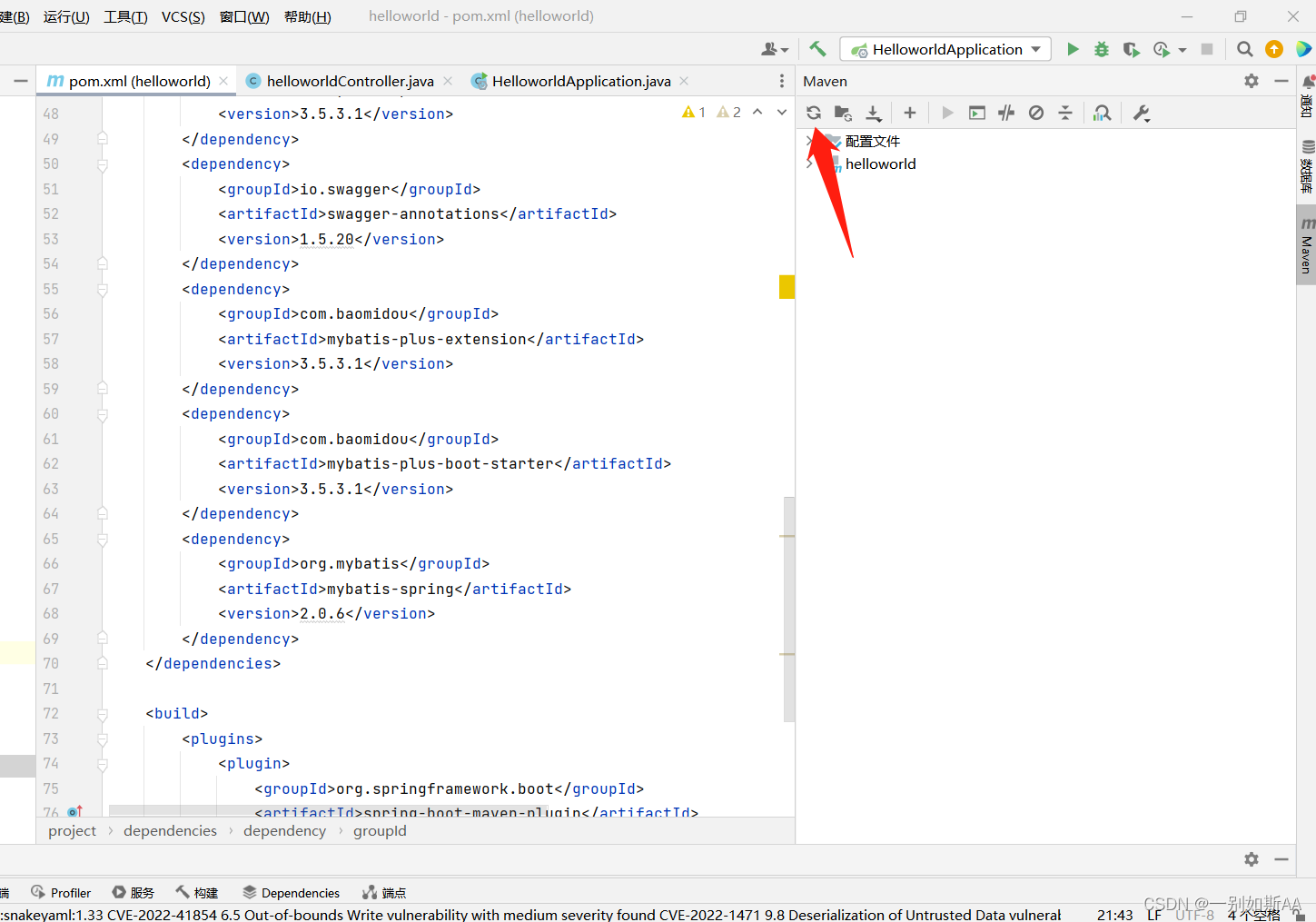The height and width of the screenshot is (922, 1316).
Task: Close the pom.xml tab
Action: (223, 81)
